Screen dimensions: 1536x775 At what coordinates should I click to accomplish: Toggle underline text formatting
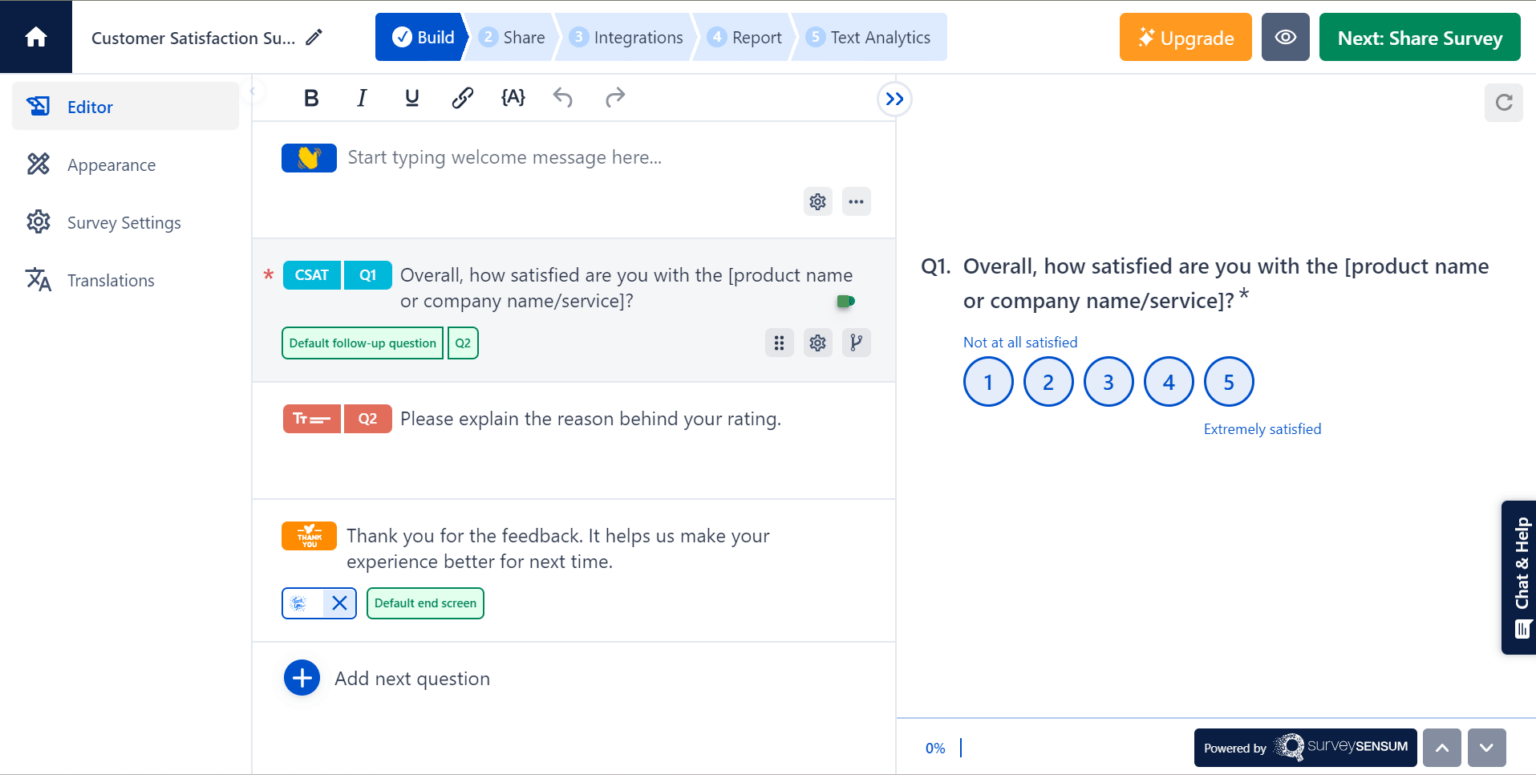point(411,97)
